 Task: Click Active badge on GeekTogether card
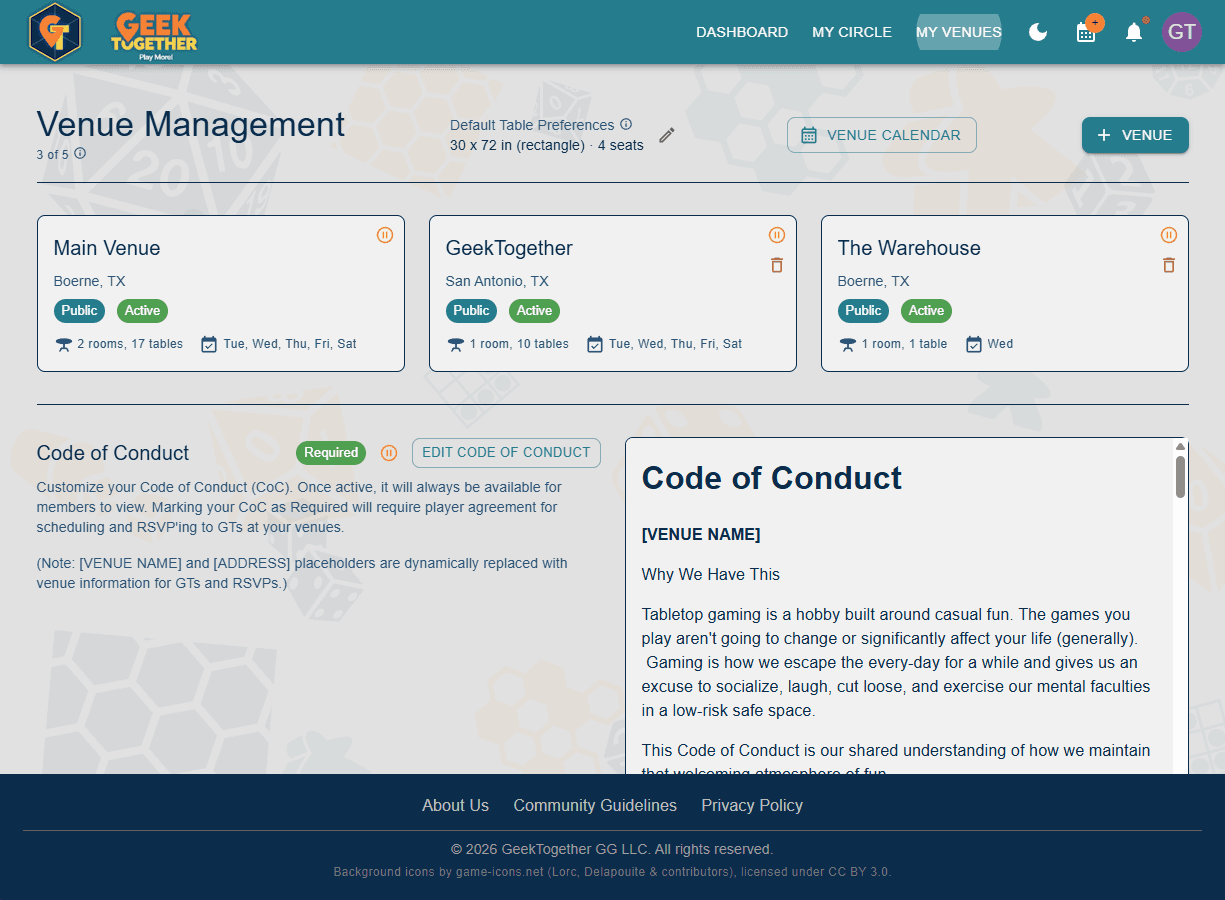534,311
